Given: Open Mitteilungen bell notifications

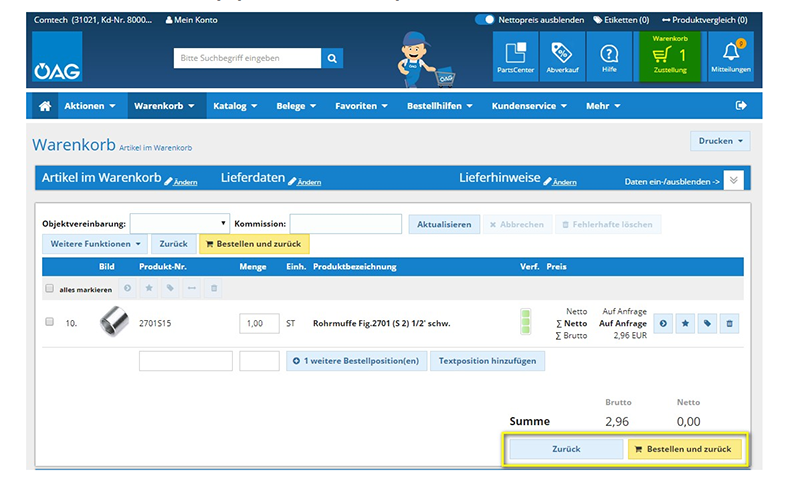Looking at the screenshot, I should [730, 57].
